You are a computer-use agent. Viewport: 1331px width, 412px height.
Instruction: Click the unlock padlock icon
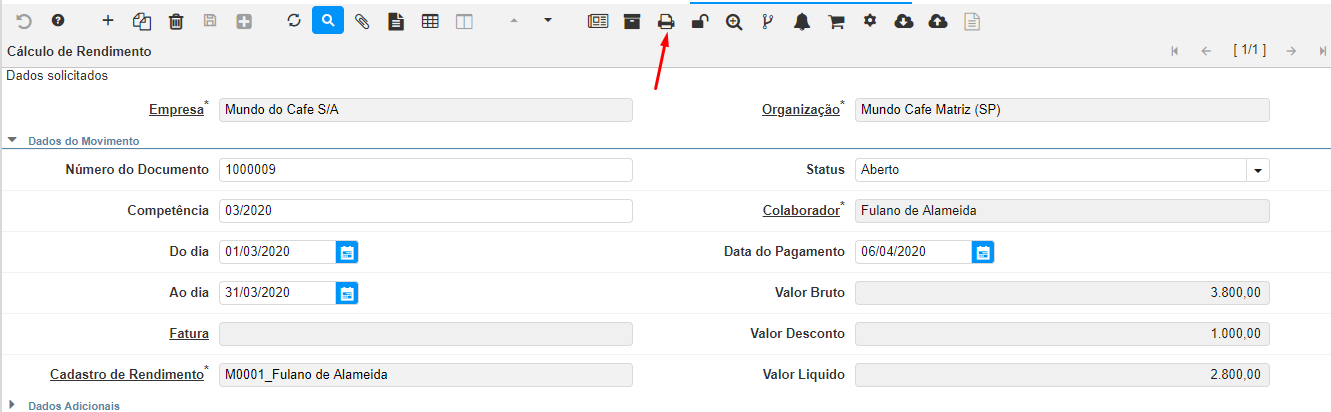click(x=700, y=20)
